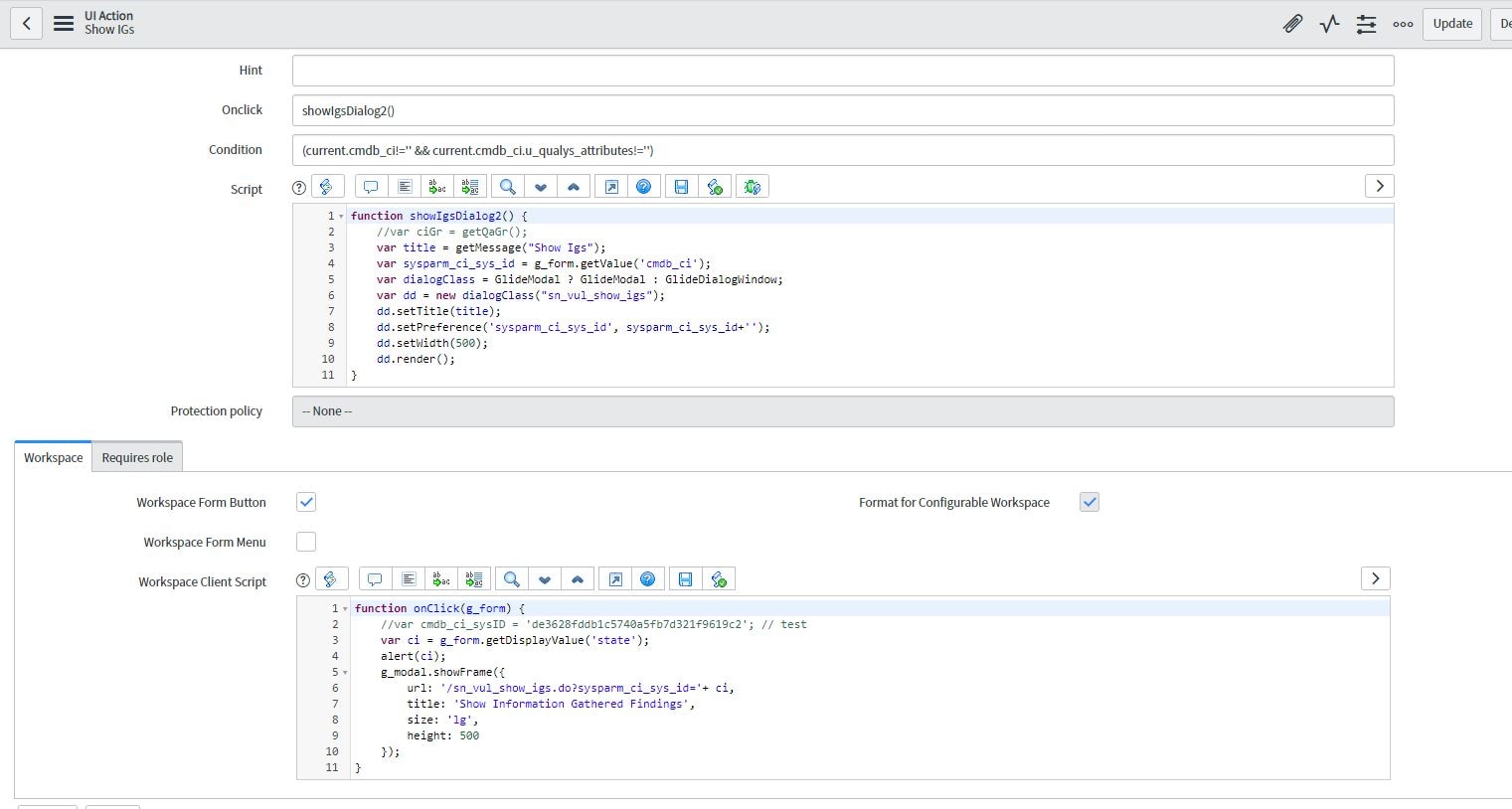
Task: Expand the Script field with right chevron
Action: [1379, 186]
